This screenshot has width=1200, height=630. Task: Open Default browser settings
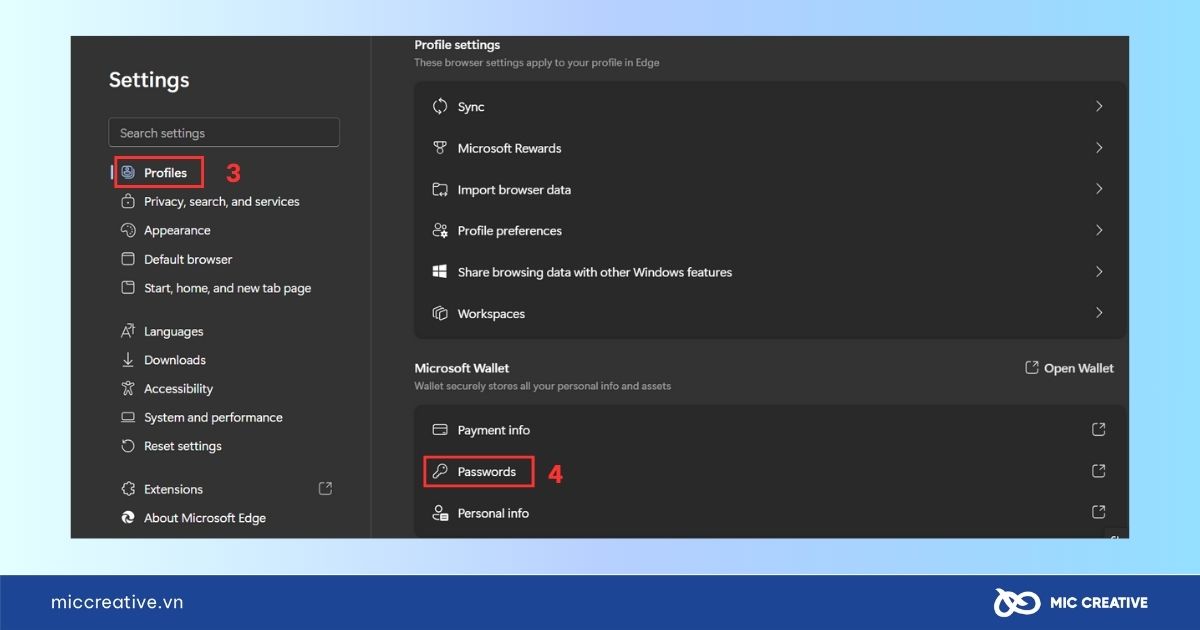[x=188, y=259]
